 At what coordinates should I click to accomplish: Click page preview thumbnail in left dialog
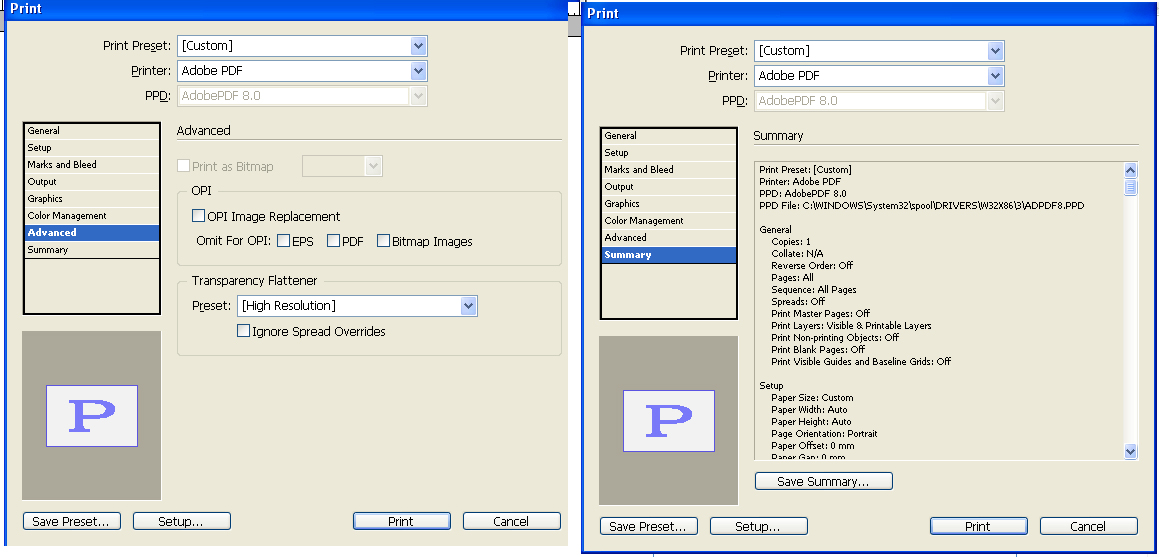click(92, 415)
